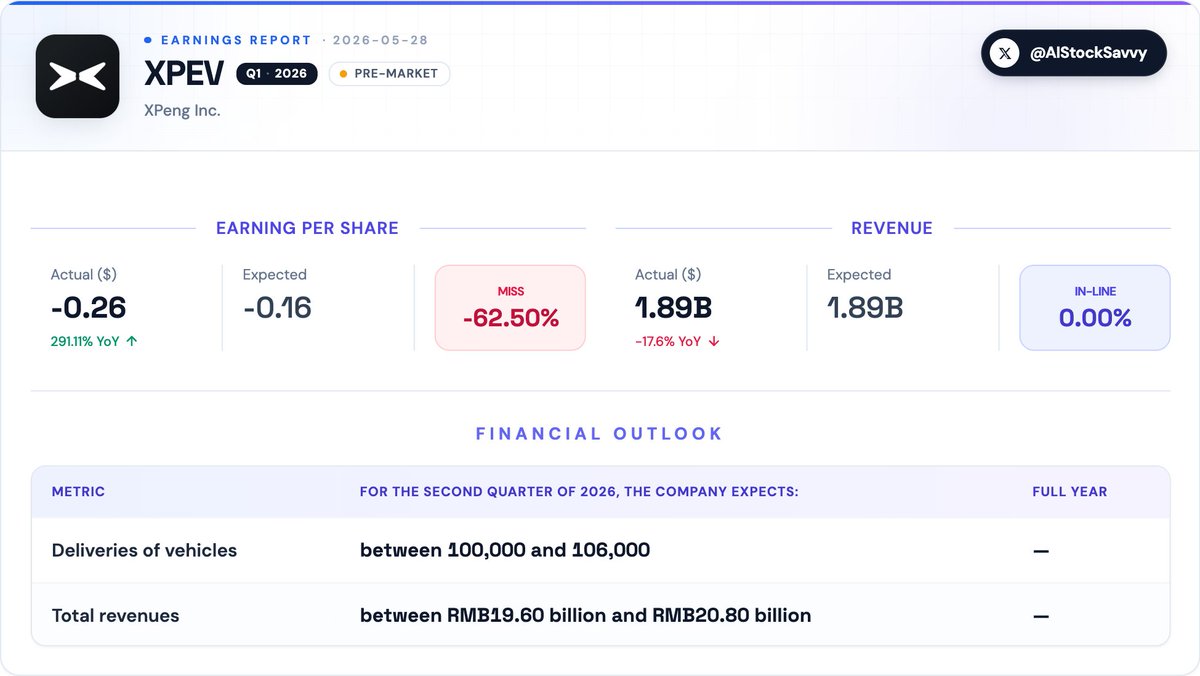Click the XPeng Inc. company name
The width and height of the screenshot is (1200, 676).
(182, 110)
